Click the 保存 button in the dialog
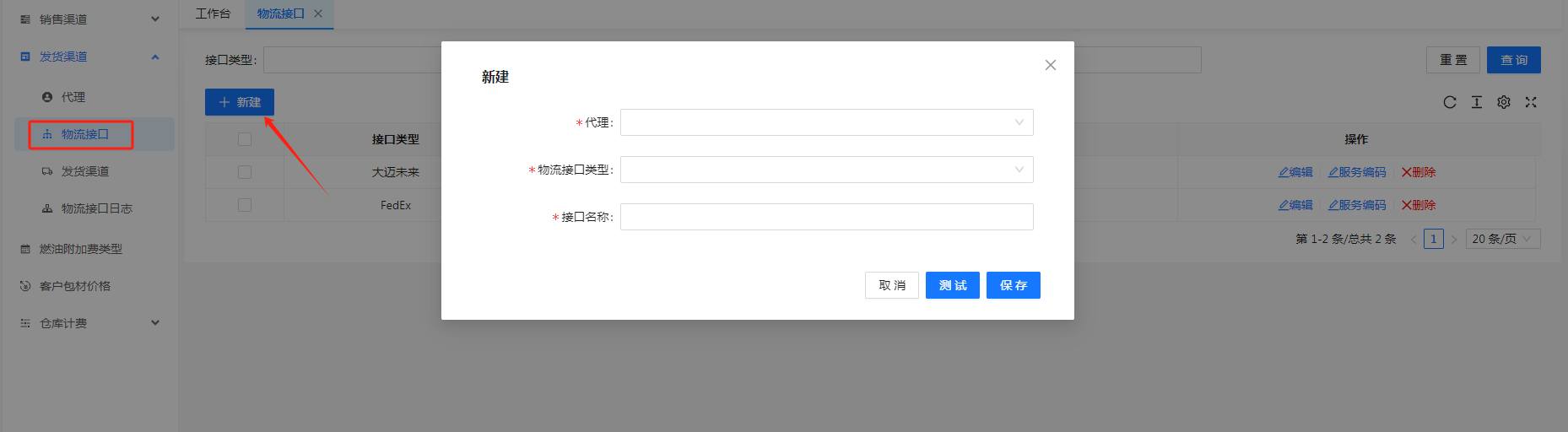1568x432 pixels. point(1013,285)
